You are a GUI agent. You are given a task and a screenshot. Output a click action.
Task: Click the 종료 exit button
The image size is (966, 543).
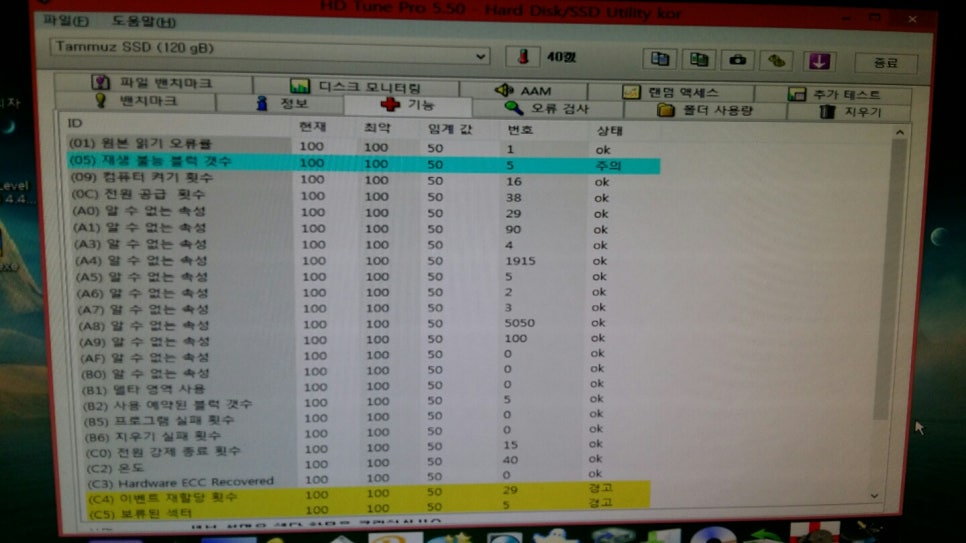coord(885,63)
